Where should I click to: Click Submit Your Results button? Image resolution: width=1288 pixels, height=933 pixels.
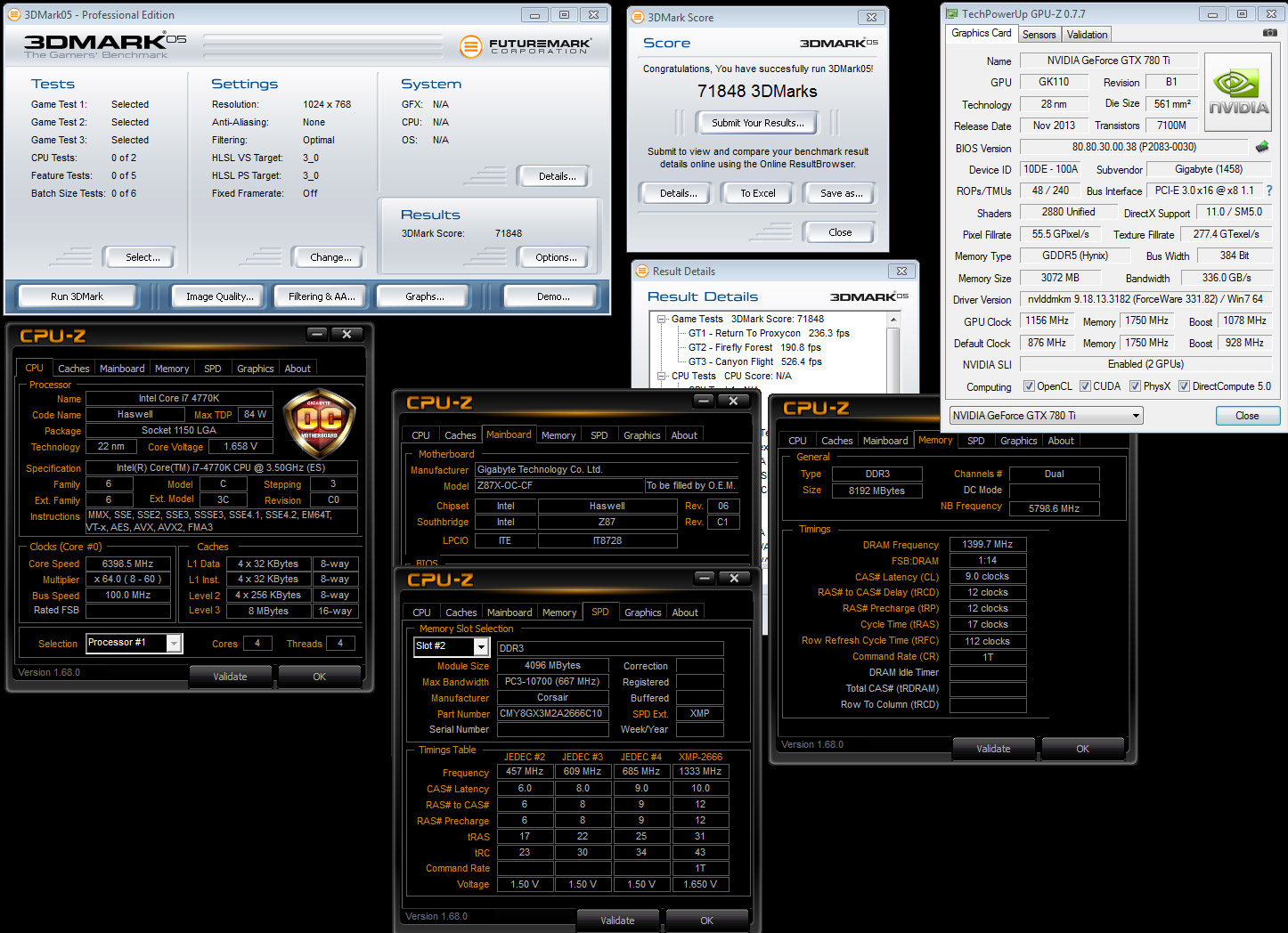(x=757, y=123)
